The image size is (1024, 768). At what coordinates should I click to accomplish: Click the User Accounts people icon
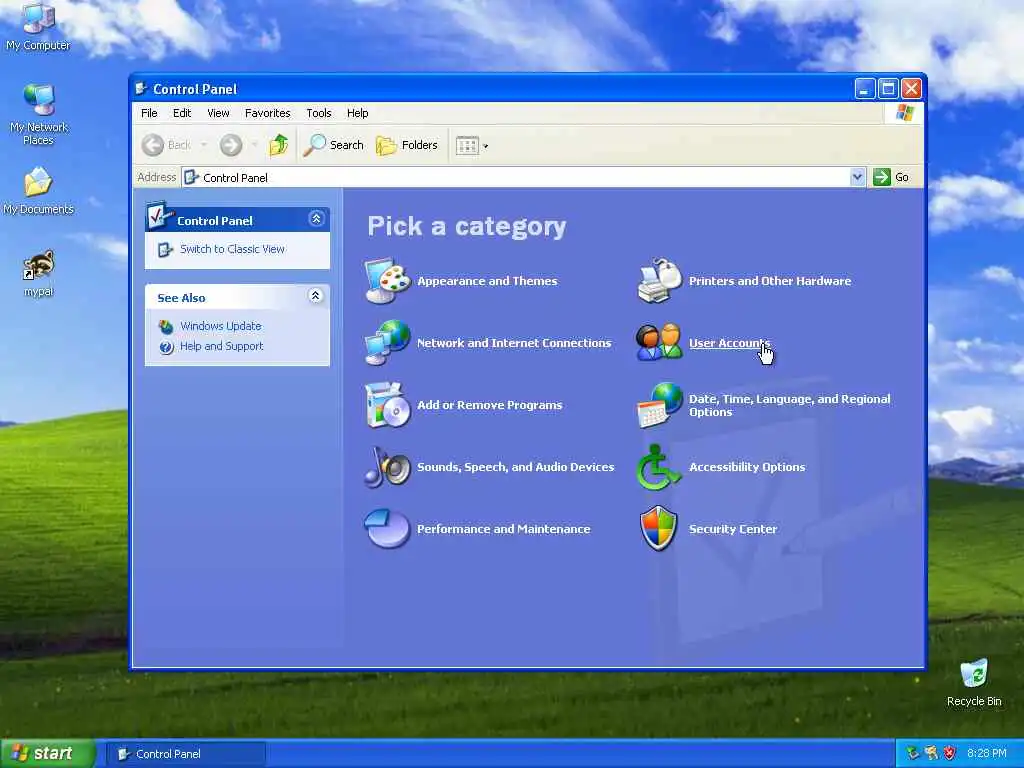click(x=659, y=343)
